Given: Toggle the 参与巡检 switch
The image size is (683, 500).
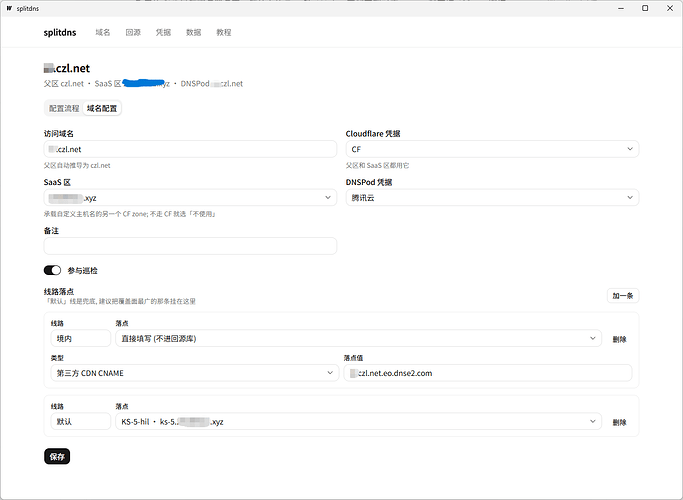Looking at the screenshot, I should tap(52, 270).
